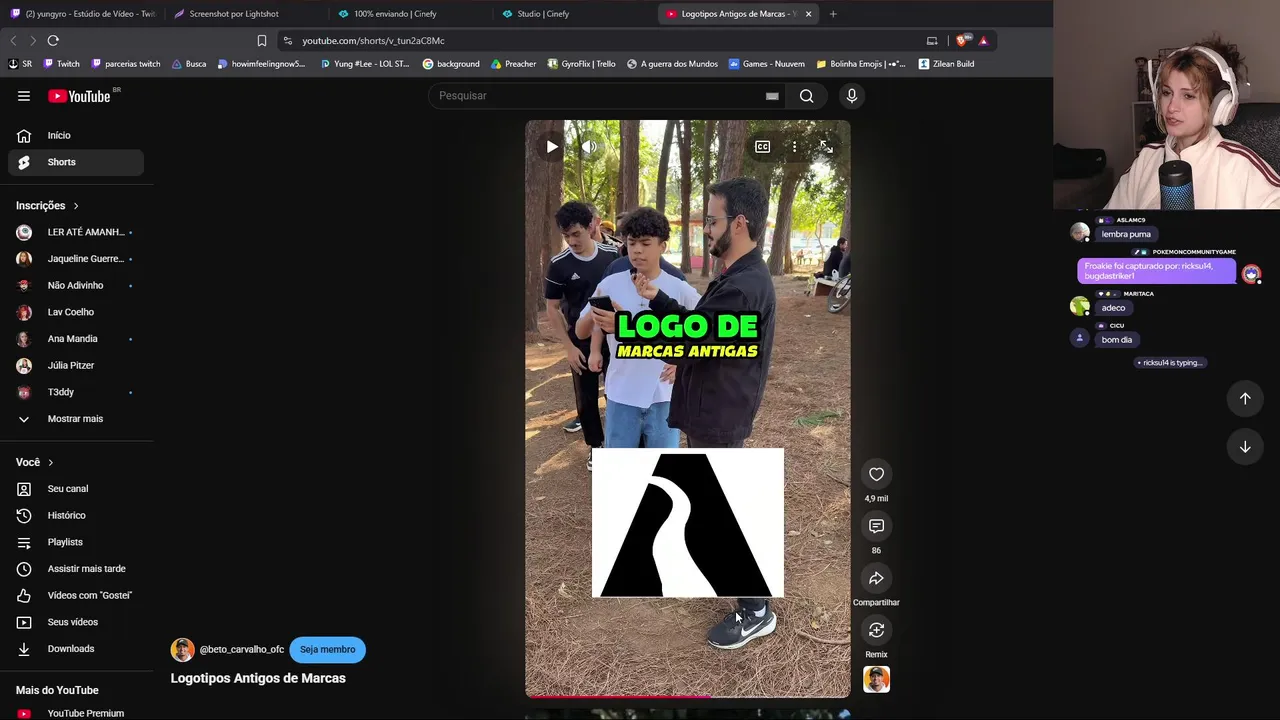Open comments on the Short
This screenshot has width=1280, height=720.
[876, 526]
